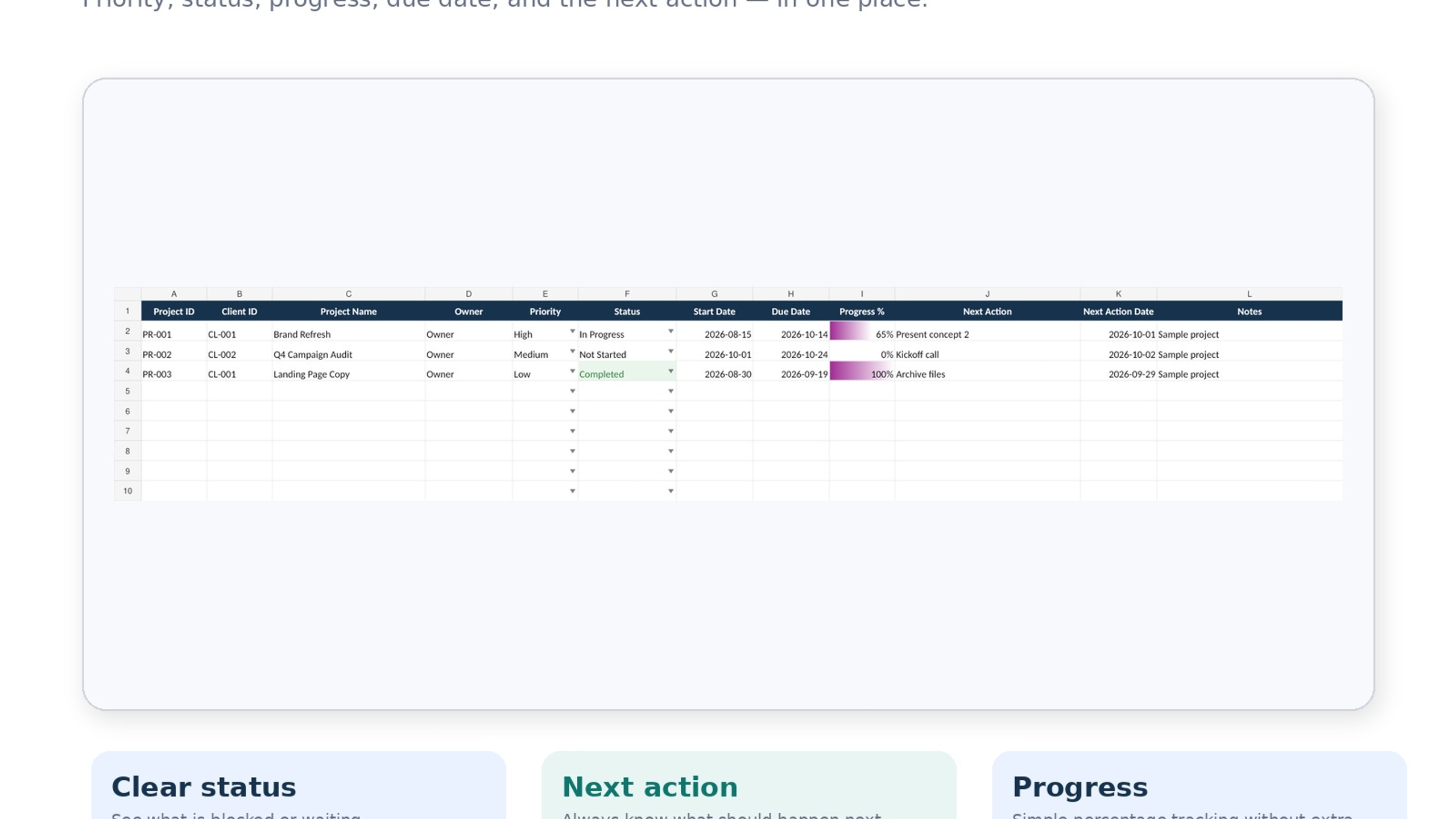The width and height of the screenshot is (1456, 819).
Task: Click the Next Action Date header cell
Action: click(1118, 311)
